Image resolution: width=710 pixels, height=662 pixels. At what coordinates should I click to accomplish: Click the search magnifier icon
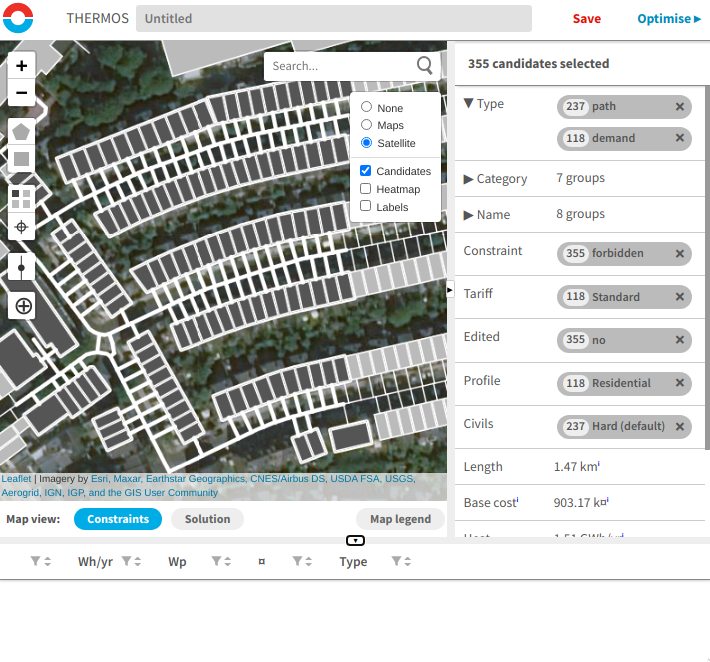[424, 66]
